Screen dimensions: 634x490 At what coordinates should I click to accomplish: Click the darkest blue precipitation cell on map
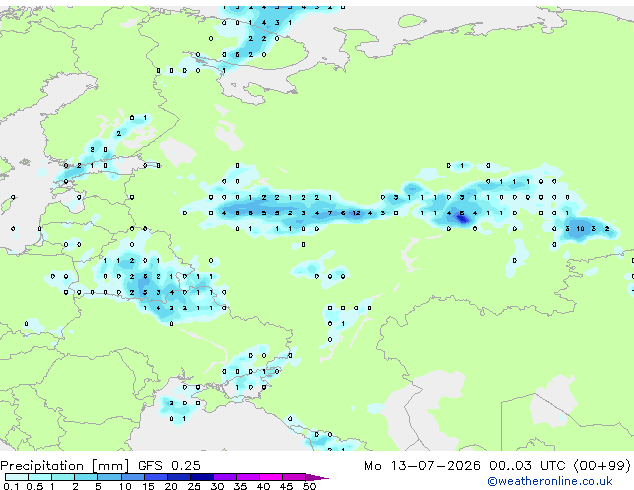(x=462, y=219)
